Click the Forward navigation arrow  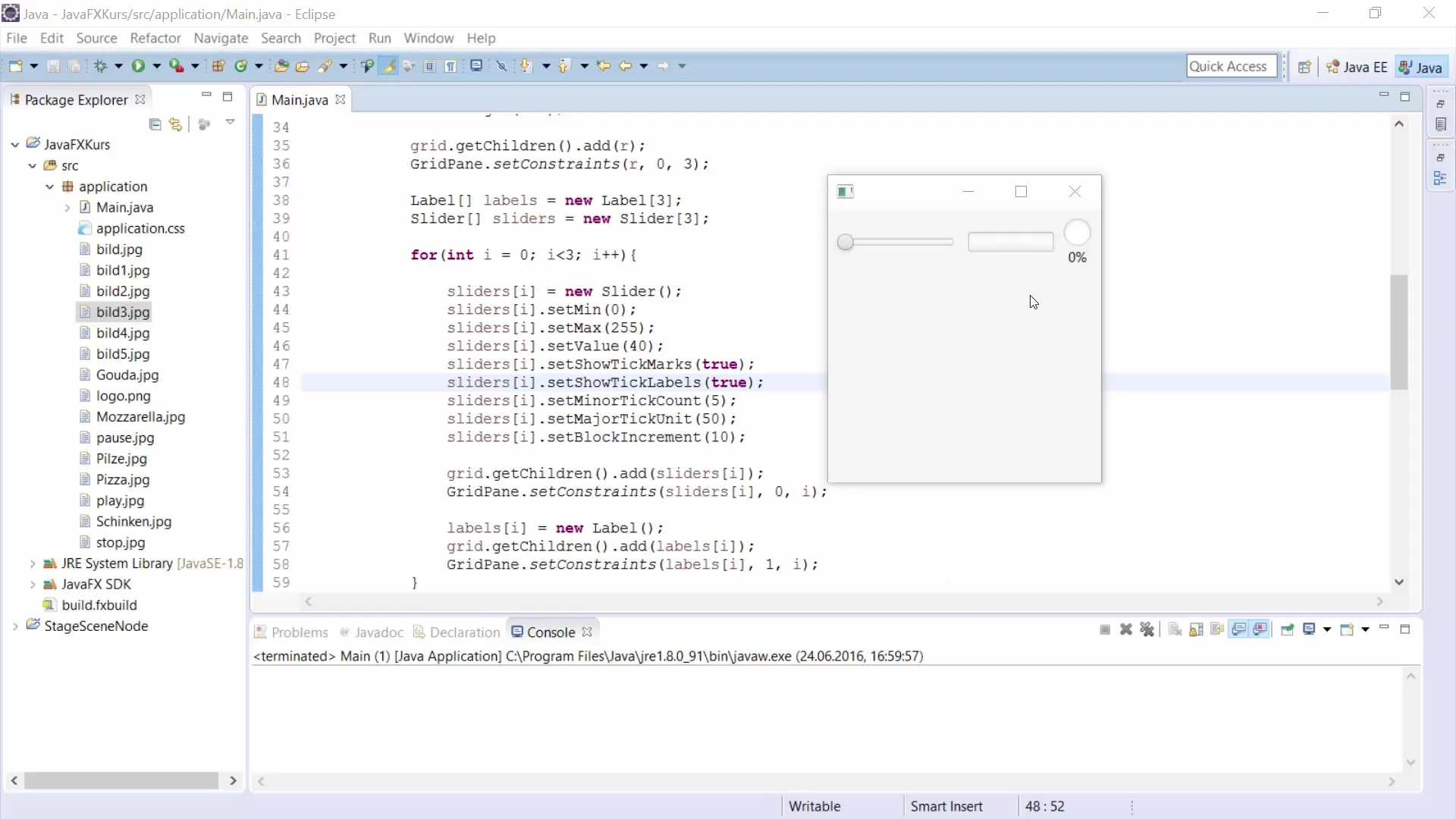[x=663, y=66]
